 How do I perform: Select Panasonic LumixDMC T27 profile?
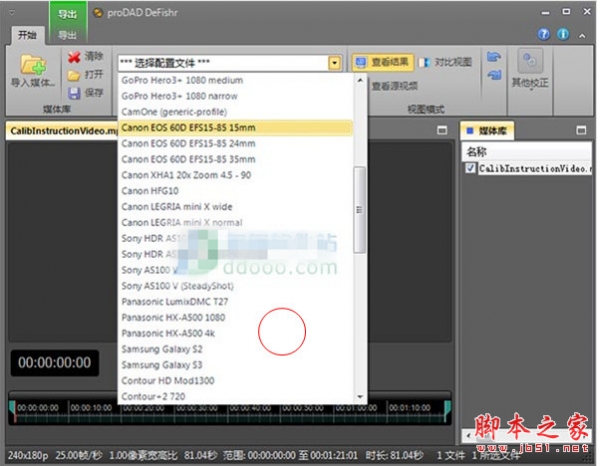235,301
